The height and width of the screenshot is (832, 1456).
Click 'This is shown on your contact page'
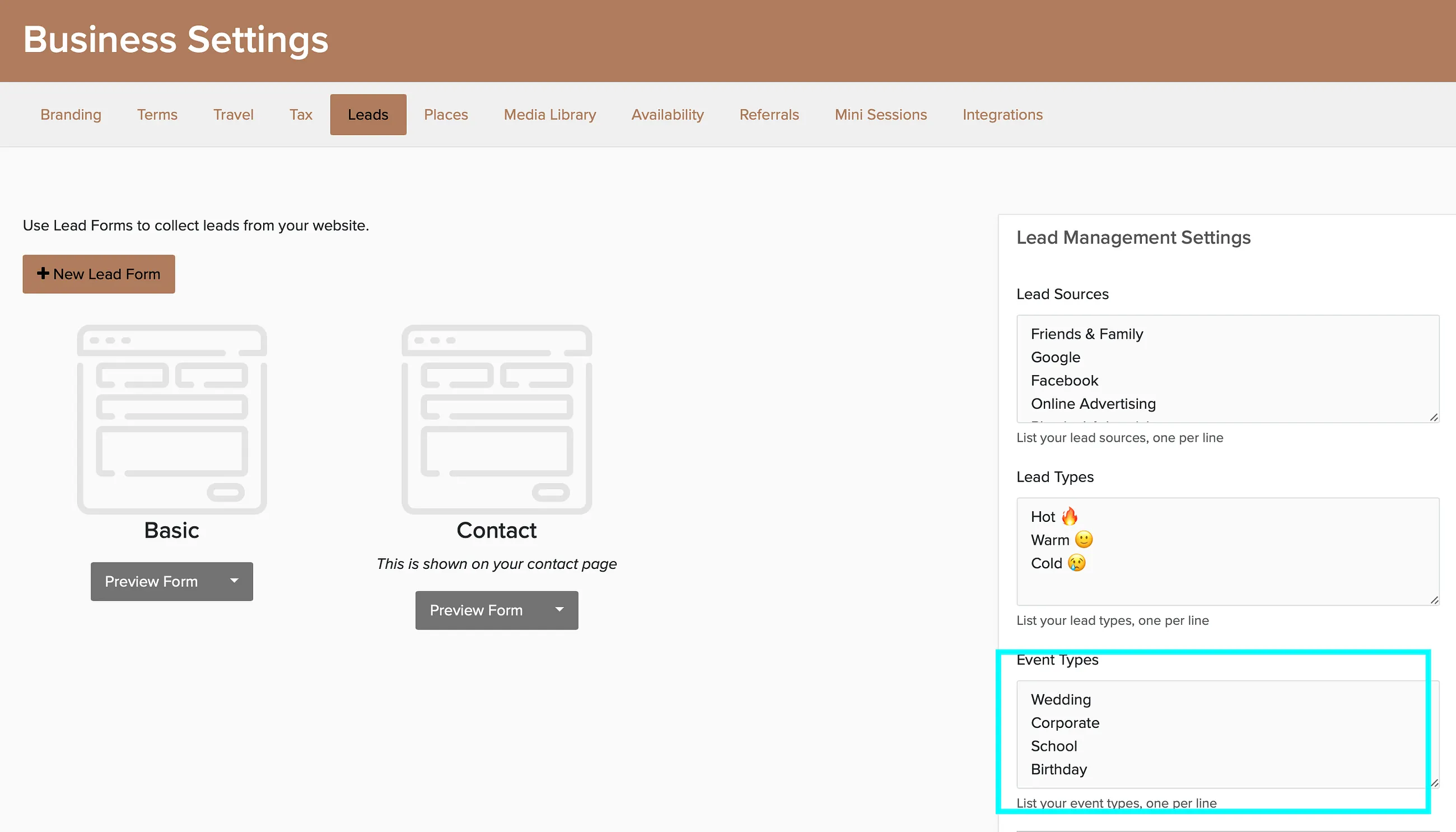point(497,564)
